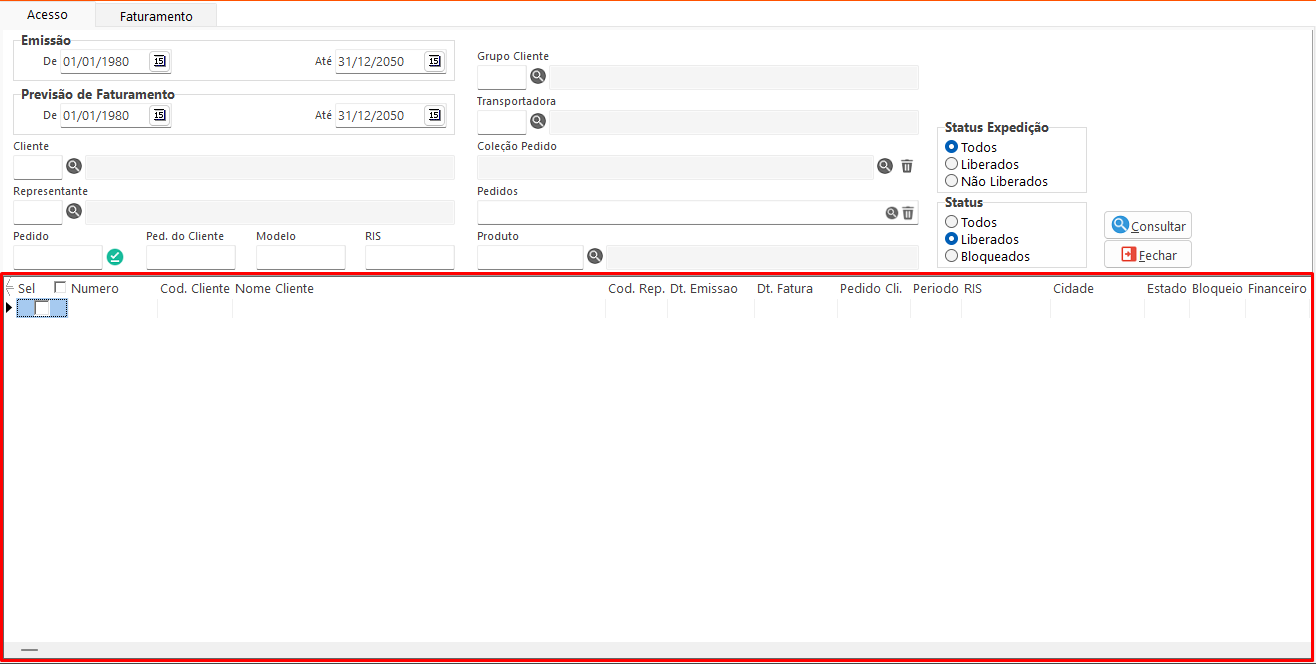Select Liberados under Status Expedição
Image resolution: width=1316 pixels, height=664 pixels.
point(952,164)
